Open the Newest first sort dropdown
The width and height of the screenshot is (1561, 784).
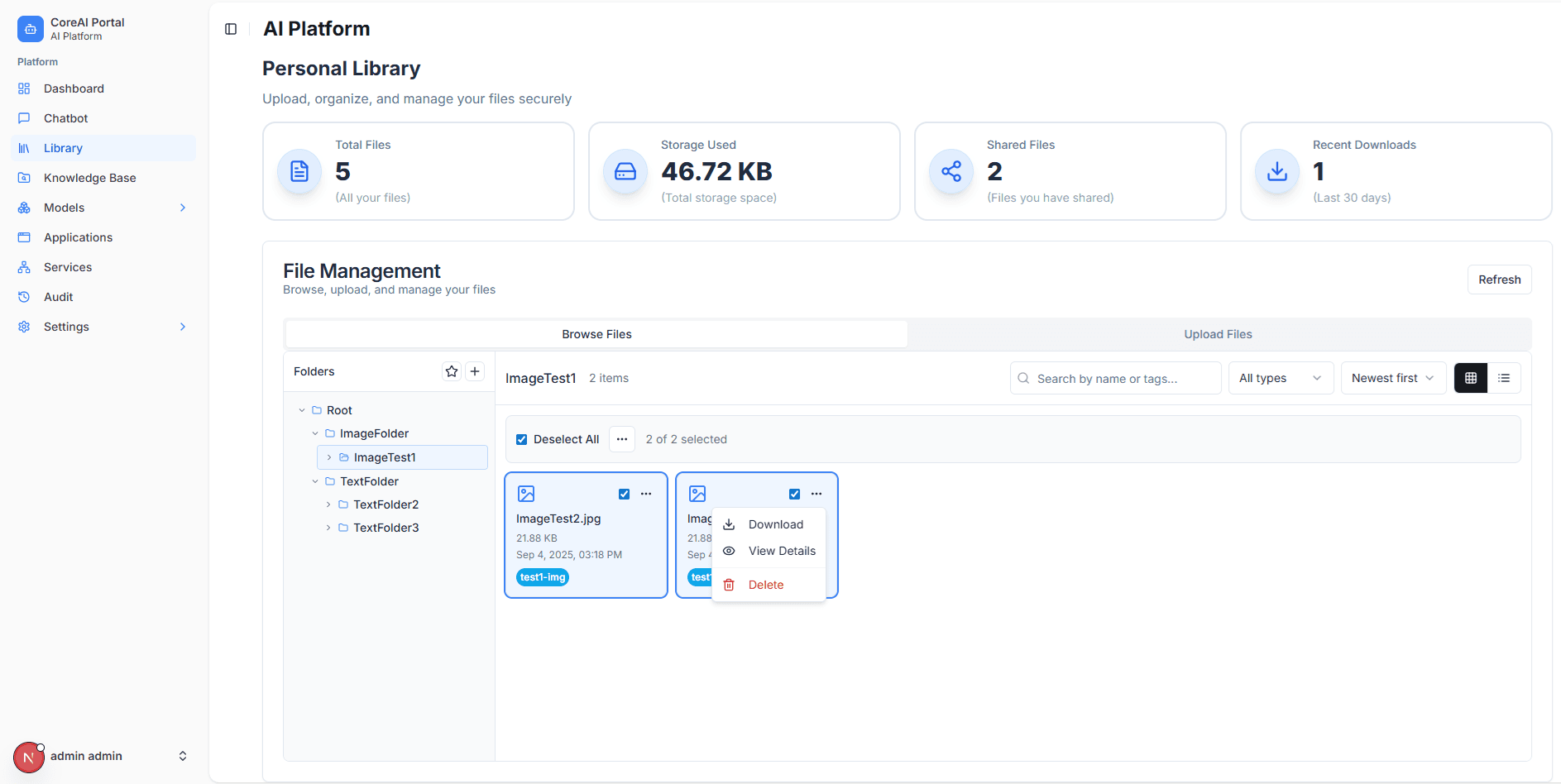click(x=1392, y=378)
